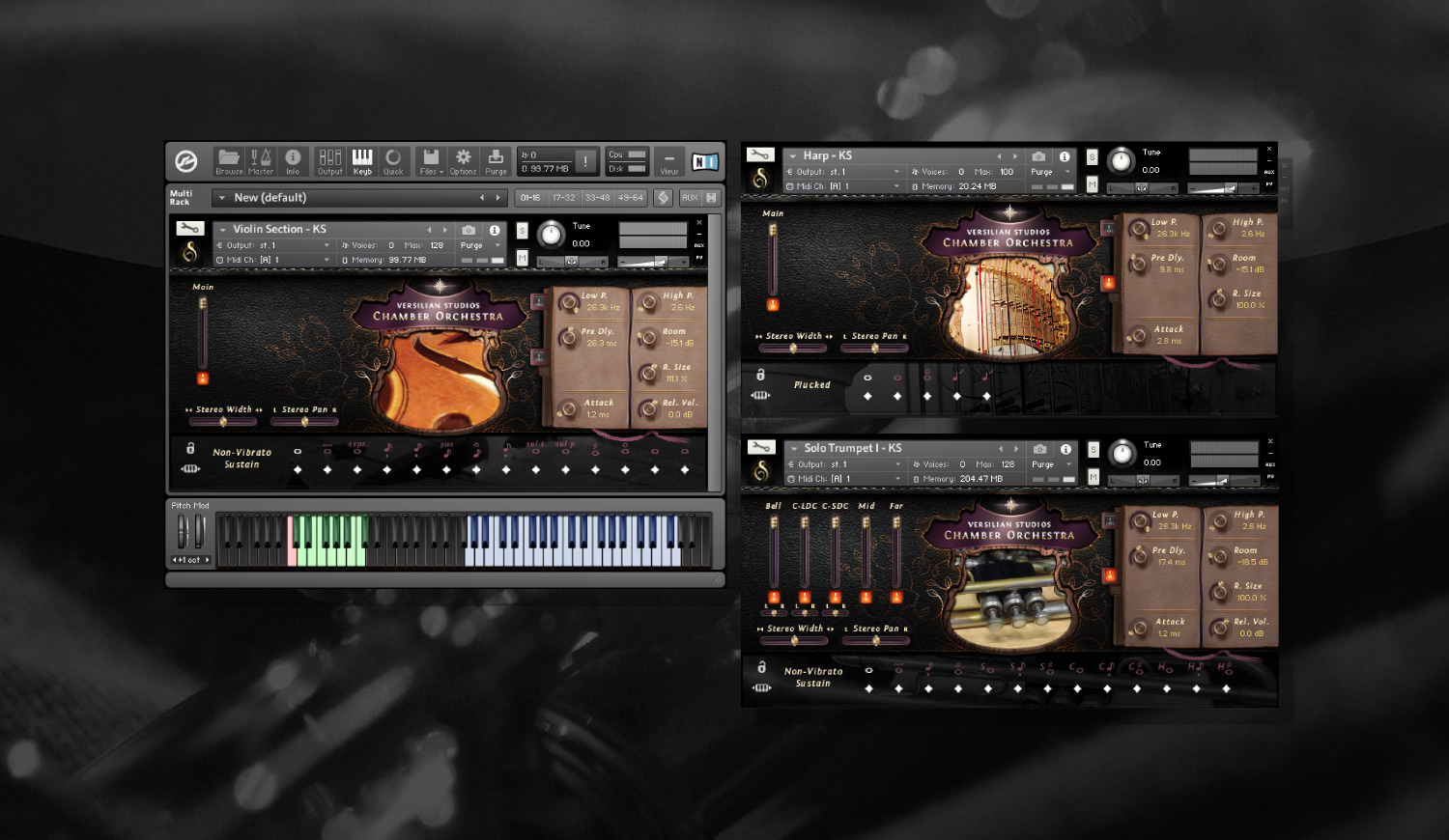Click Trumpet Room reverb knob
1449x840 pixels.
1220,557
